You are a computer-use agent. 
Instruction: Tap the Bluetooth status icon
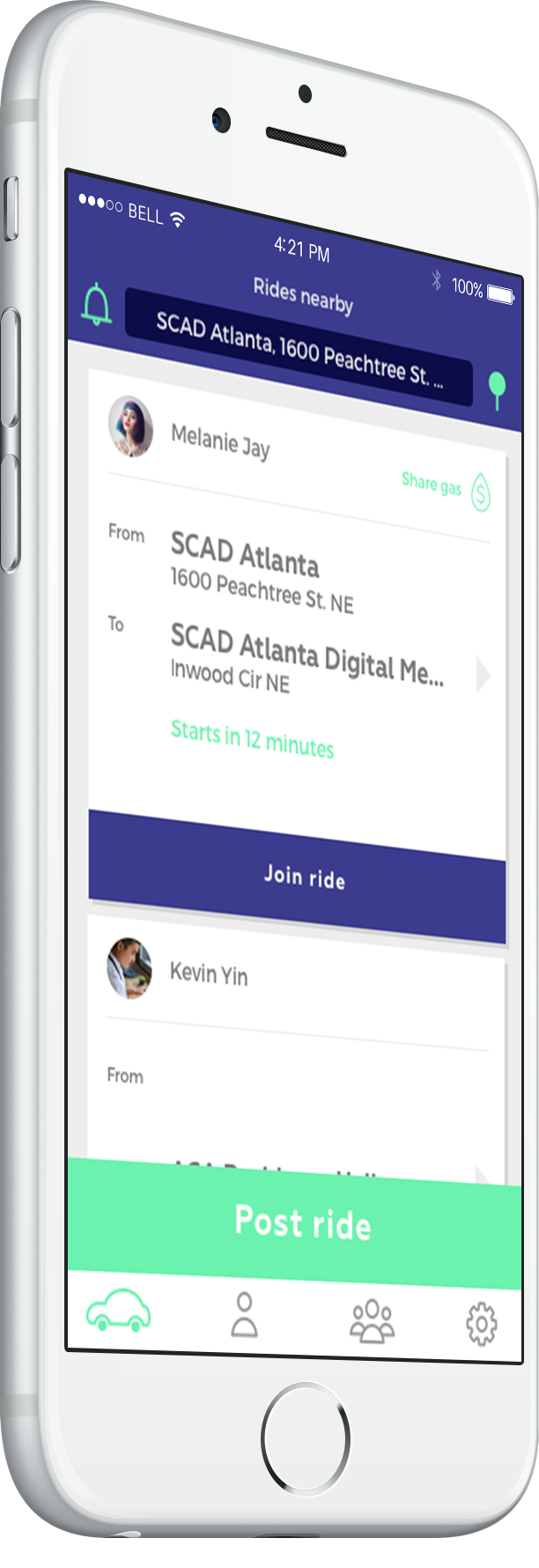coord(436,280)
